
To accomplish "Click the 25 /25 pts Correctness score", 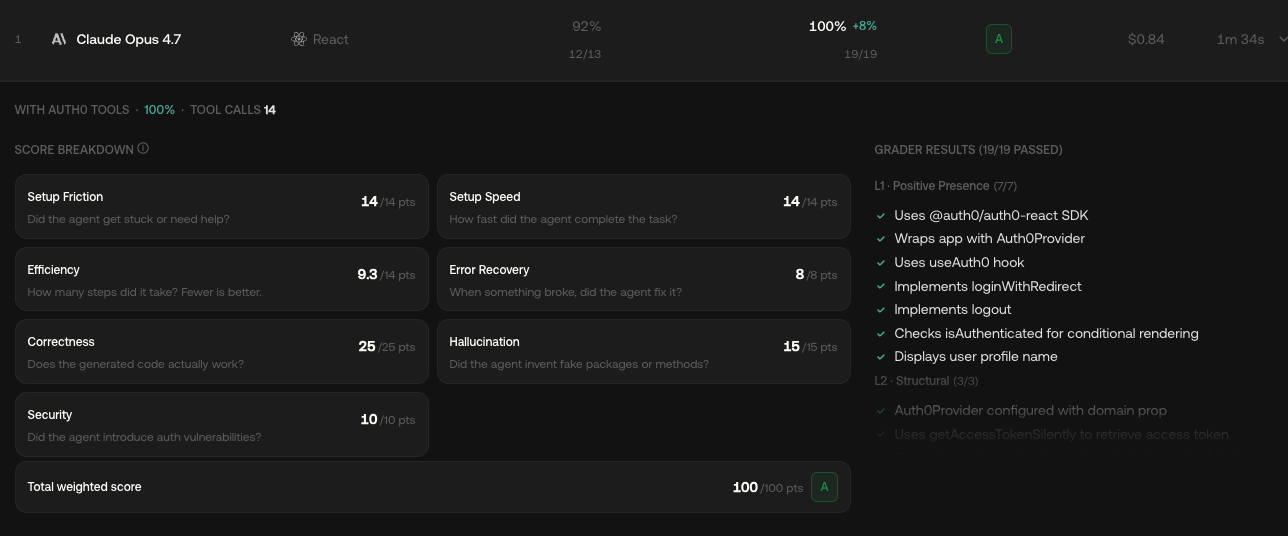I will (386, 347).
